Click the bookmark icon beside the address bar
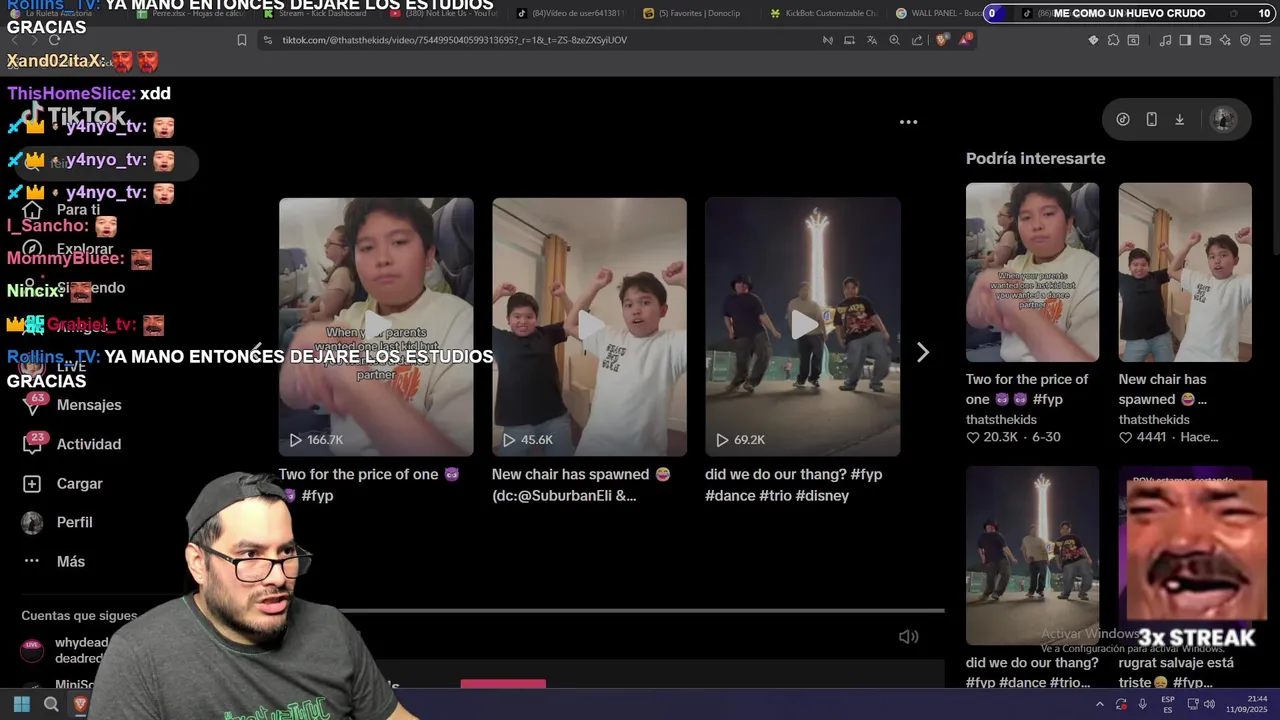 point(242,40)
